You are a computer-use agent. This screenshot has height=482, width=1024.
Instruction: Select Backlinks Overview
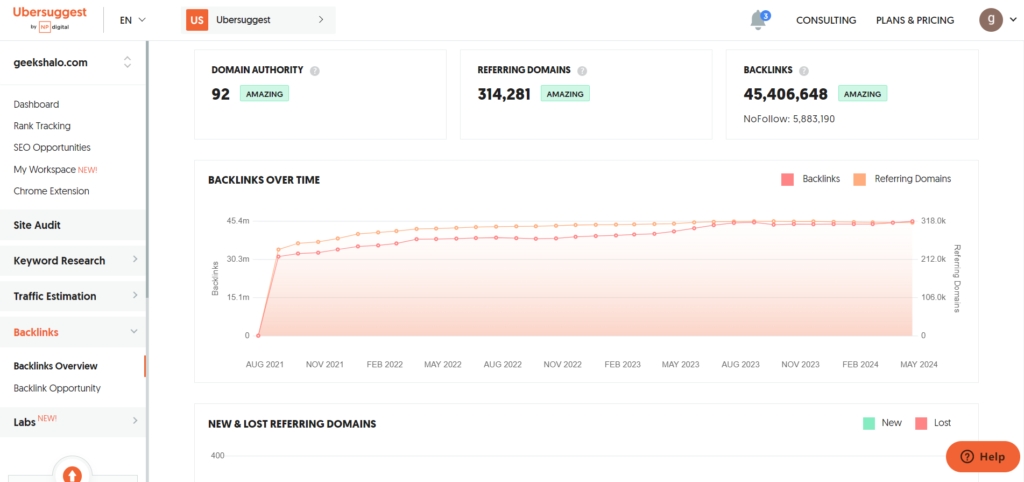pos(56,366)
